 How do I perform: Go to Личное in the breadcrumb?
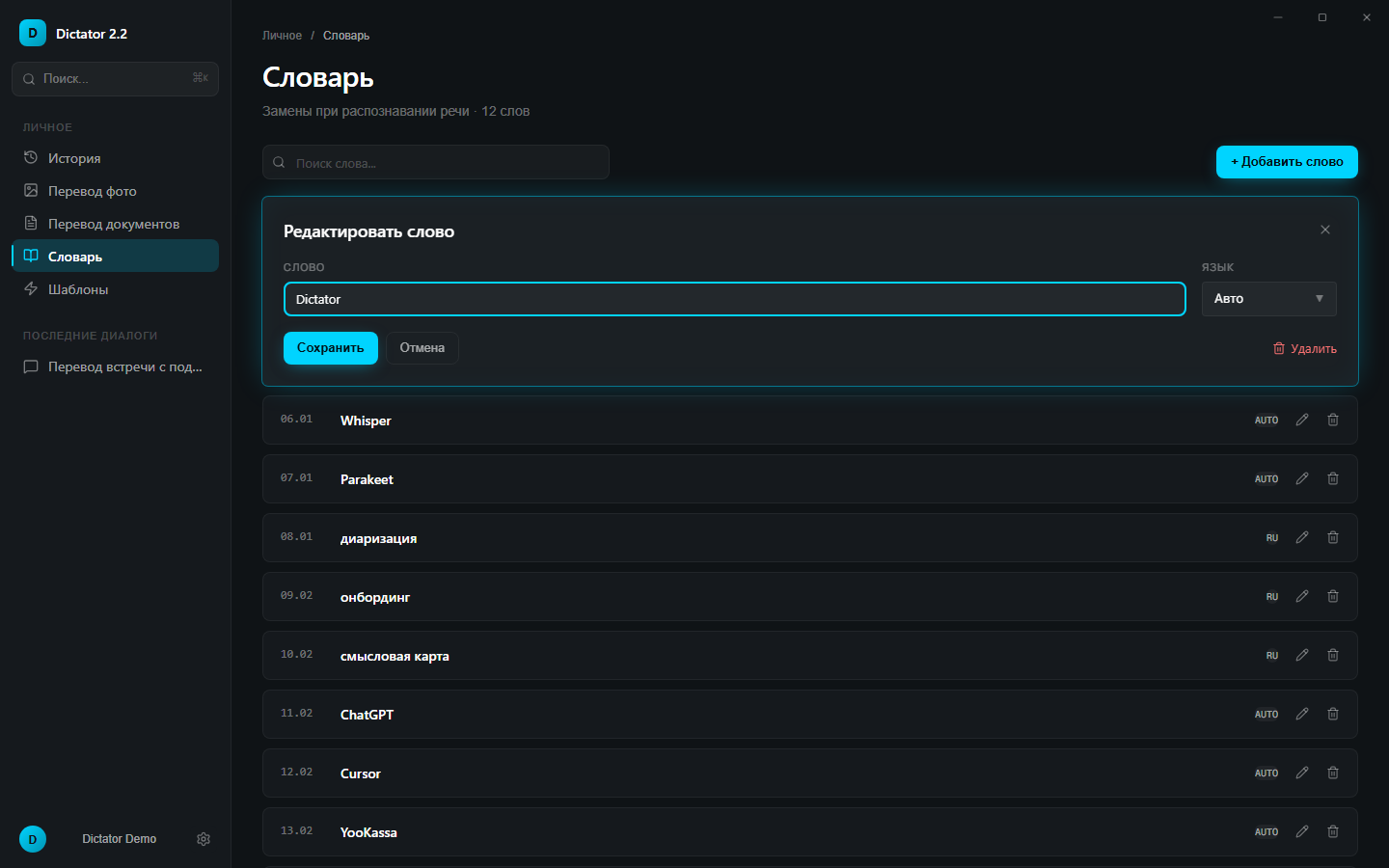(282, 36)
